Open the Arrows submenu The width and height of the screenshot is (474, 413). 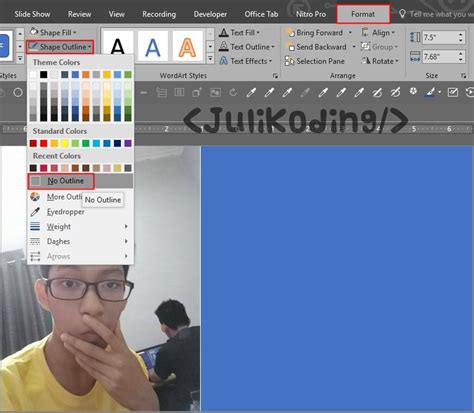click(80, 256)
